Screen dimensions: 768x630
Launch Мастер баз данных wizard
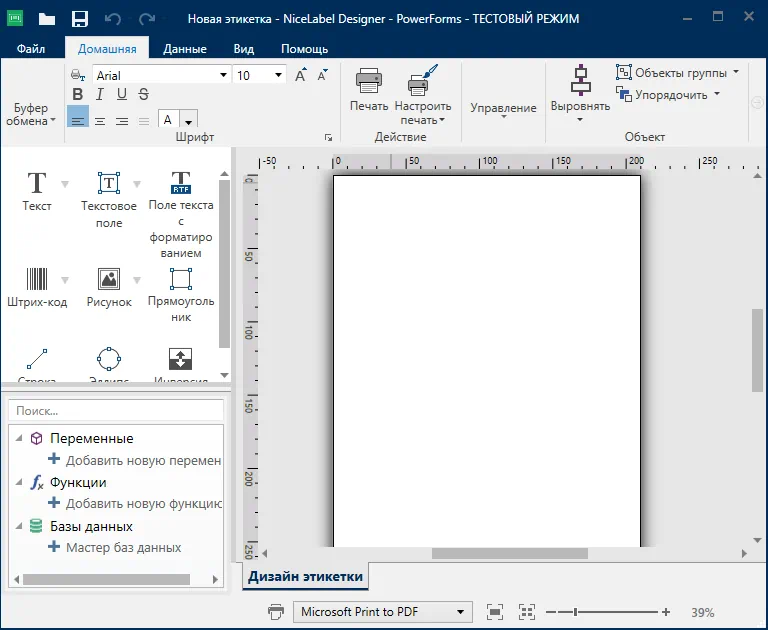[x=115, y=547]
